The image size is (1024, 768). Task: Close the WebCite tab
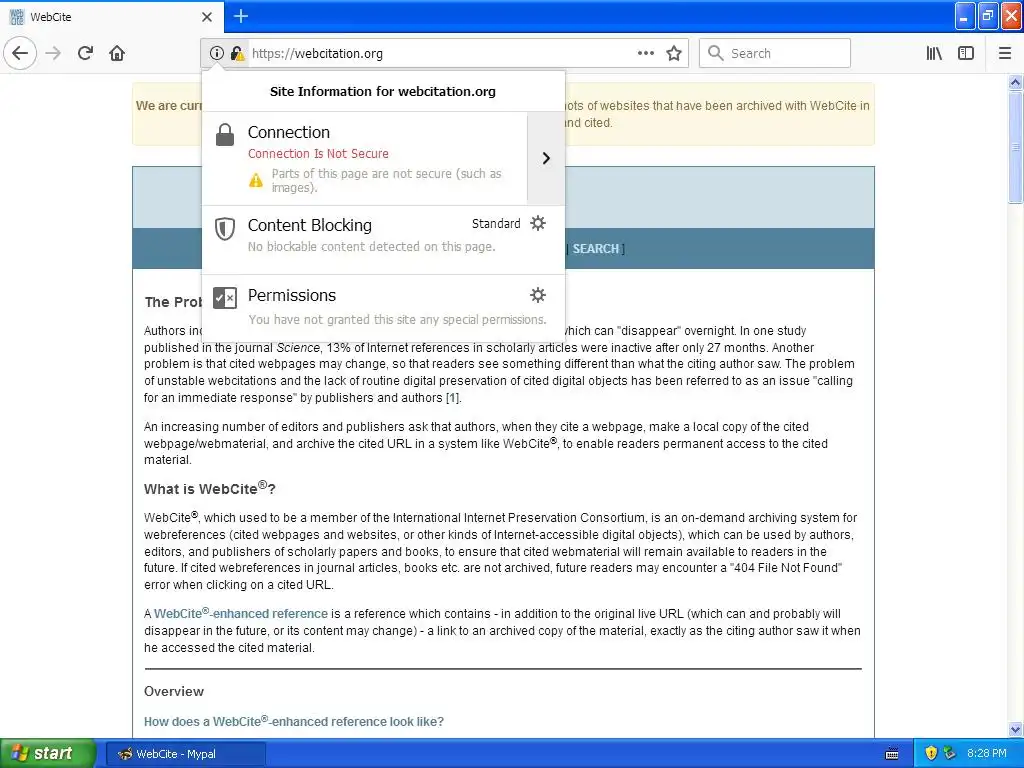tap(207, 17)
